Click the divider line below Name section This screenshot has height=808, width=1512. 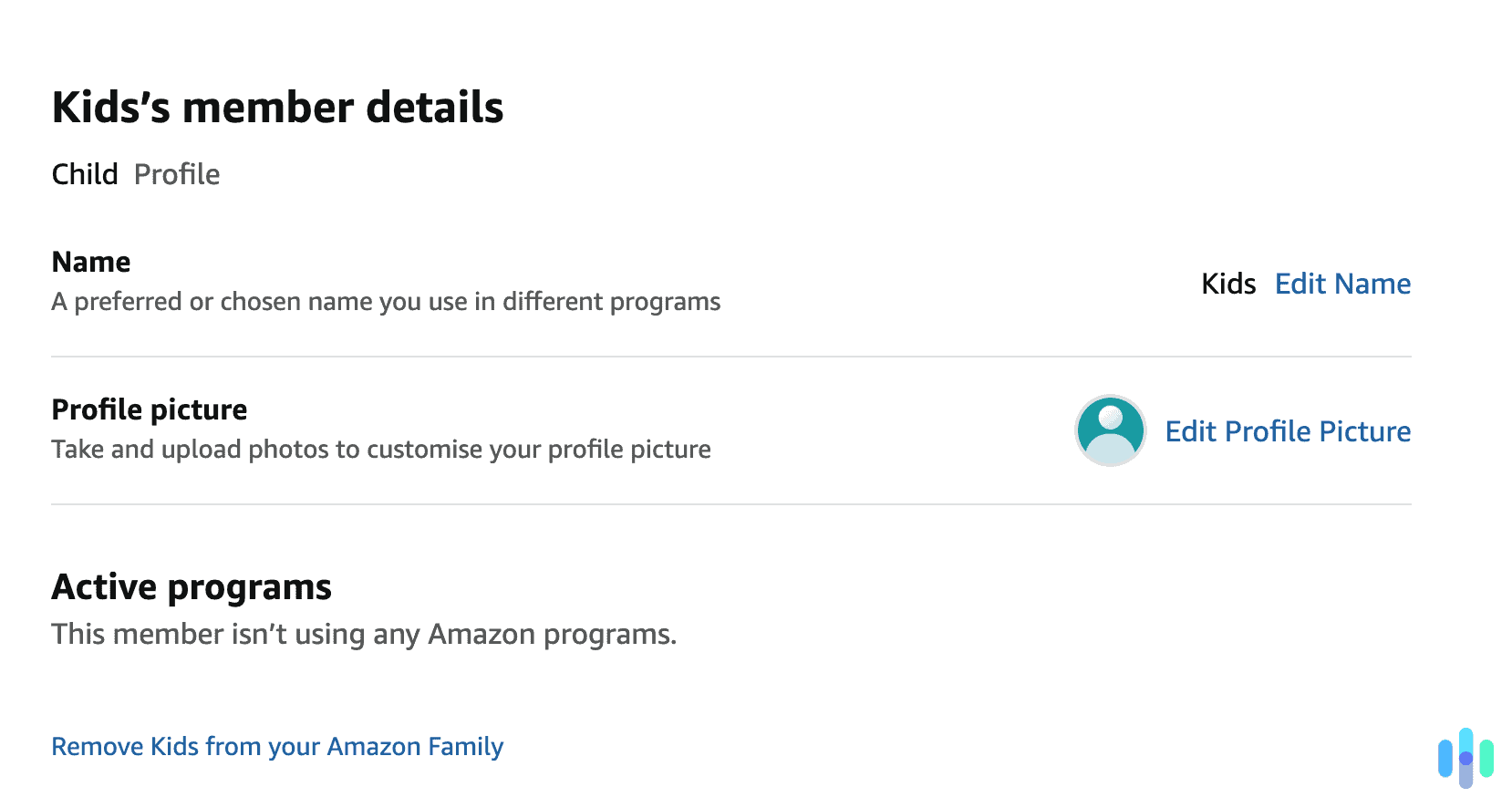730,357
